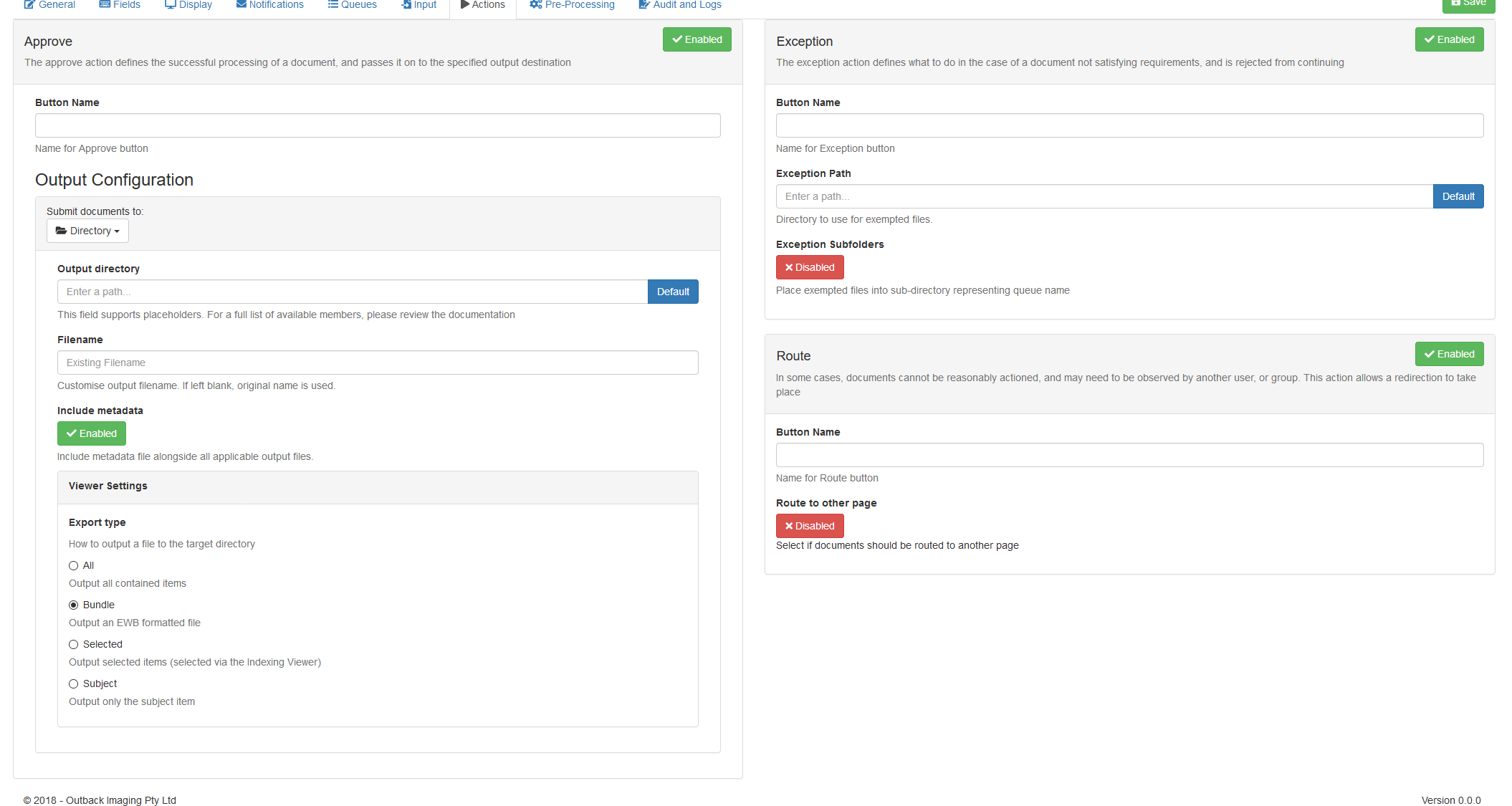The width and height of the screenshot is (1512, 806).
Task: Click the Route Button Name field
Action: coord(1129,455)
